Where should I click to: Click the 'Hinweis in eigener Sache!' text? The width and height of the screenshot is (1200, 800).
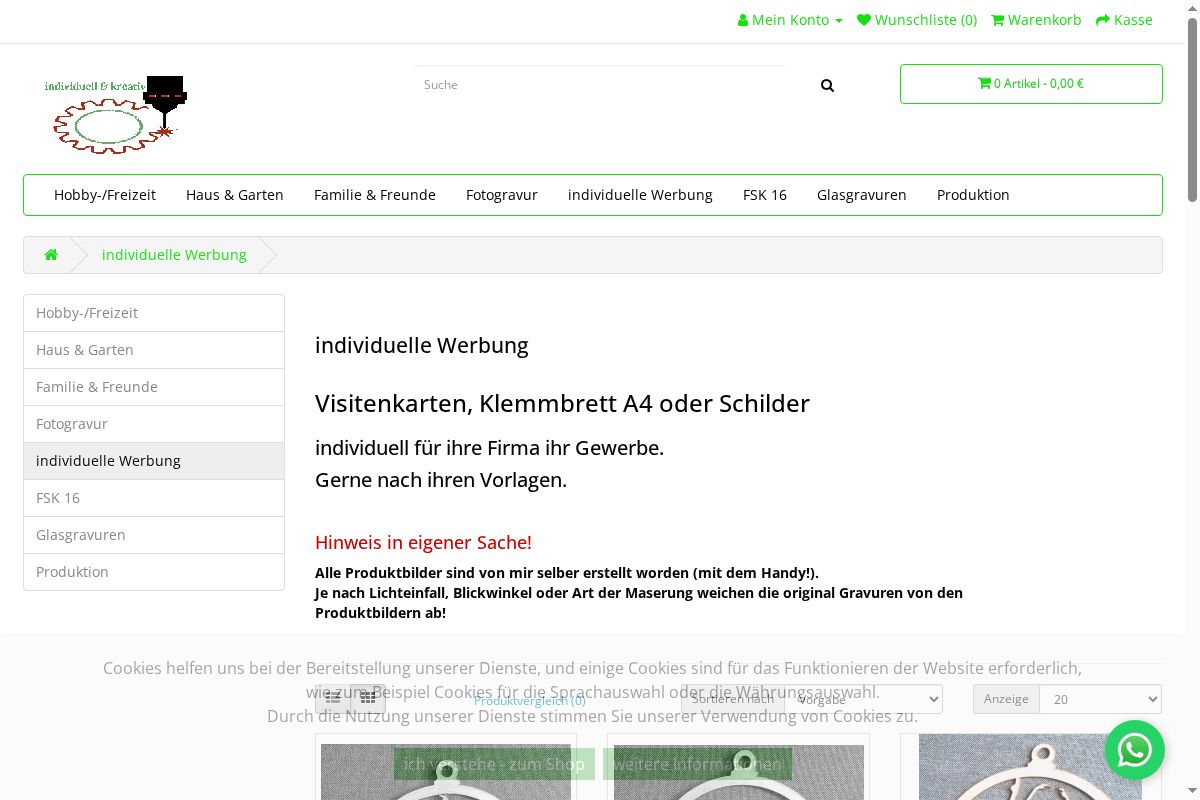pos(423,542)
